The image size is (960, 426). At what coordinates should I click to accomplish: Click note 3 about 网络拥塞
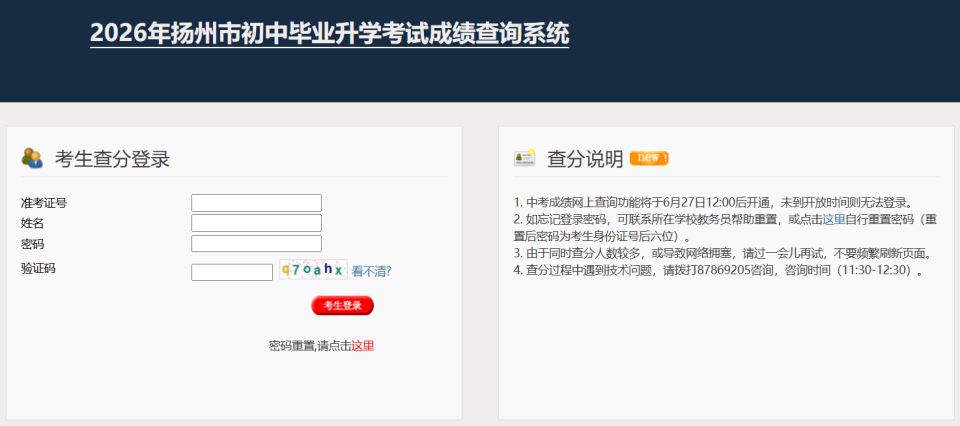click(724, 253)
